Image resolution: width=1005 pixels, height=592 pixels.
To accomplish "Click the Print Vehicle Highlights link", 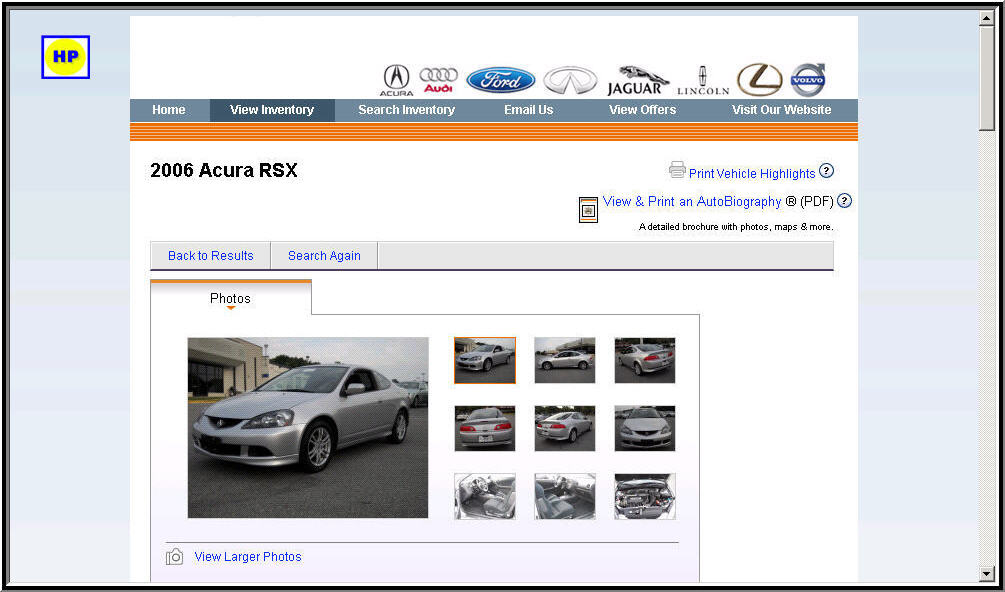I will point(752,174).
